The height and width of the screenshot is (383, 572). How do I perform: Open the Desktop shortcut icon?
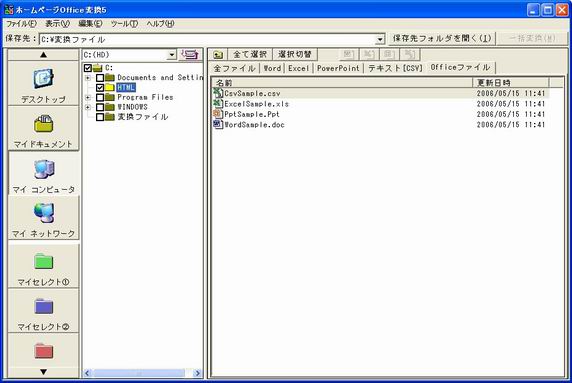coord(44,78)
